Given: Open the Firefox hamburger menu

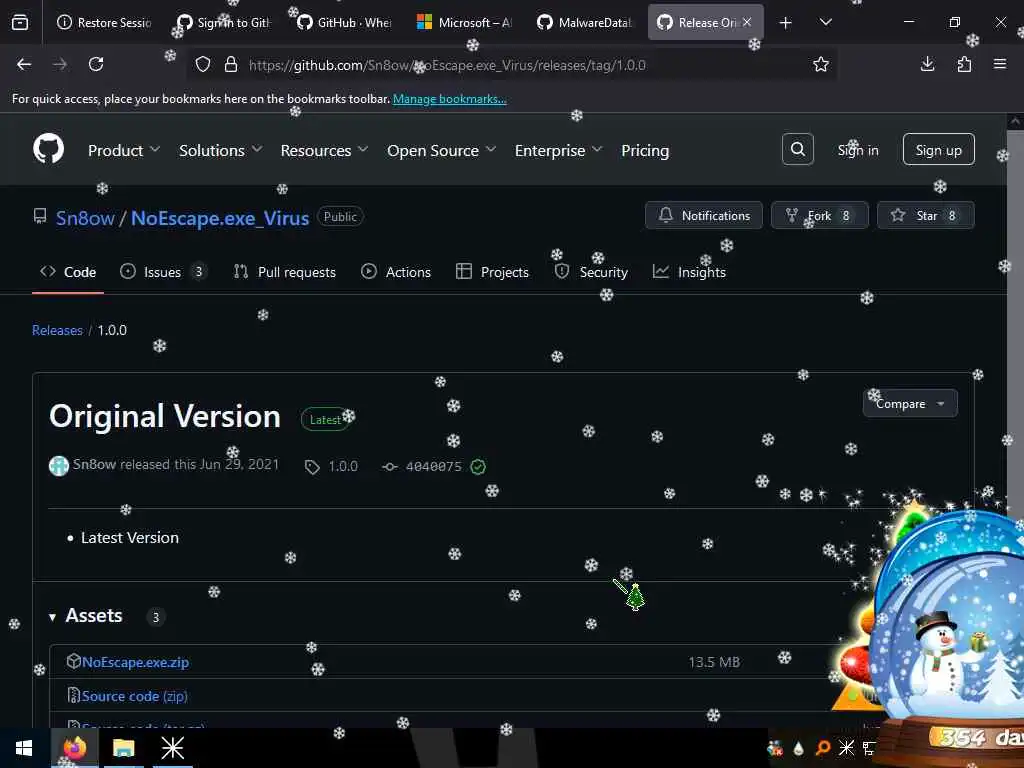Looking at the screenshot, I should pyautogui.click(x=1000, y=64).
